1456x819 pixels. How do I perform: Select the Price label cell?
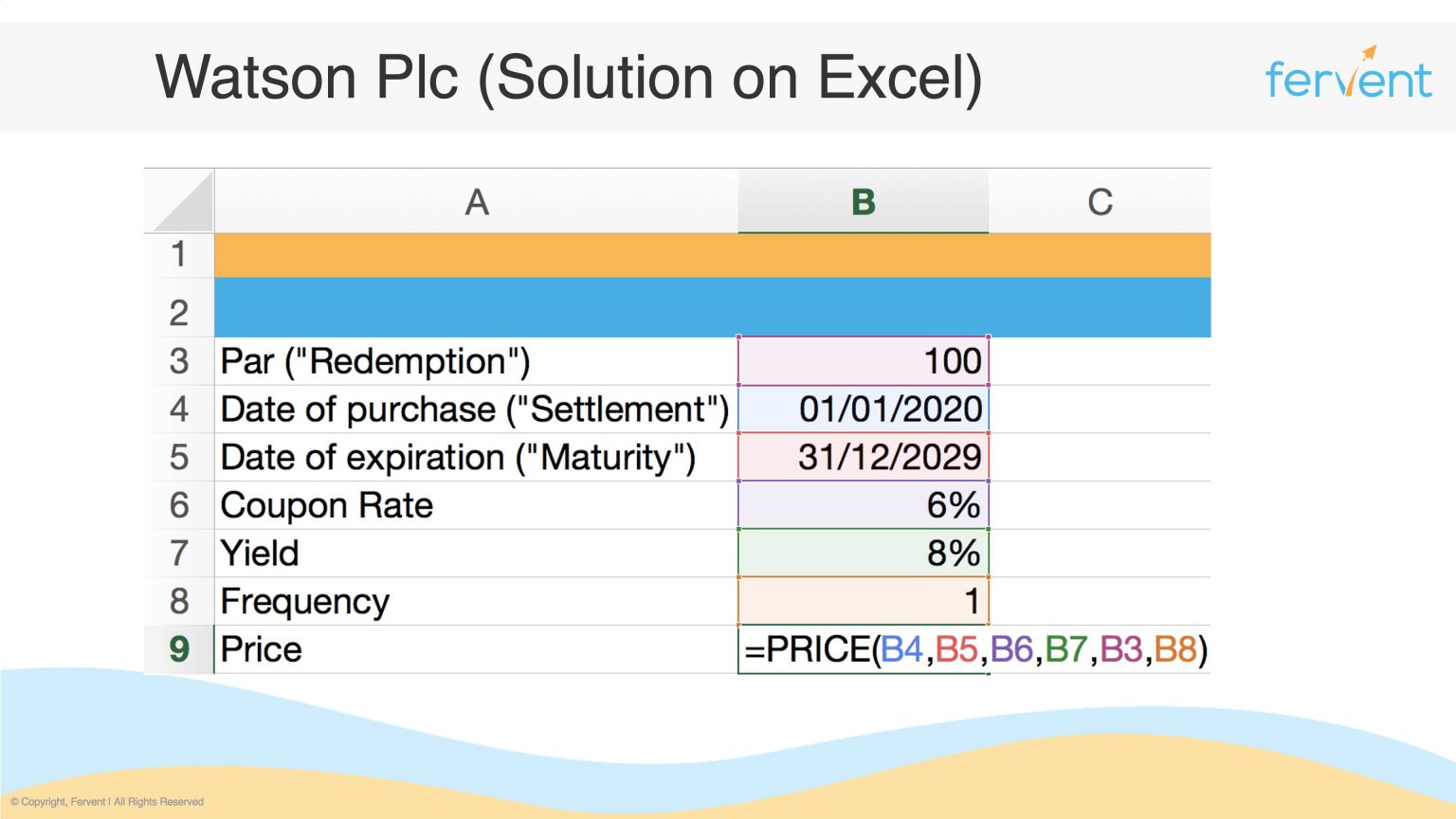pyautogui.click(x=261, y=648)
